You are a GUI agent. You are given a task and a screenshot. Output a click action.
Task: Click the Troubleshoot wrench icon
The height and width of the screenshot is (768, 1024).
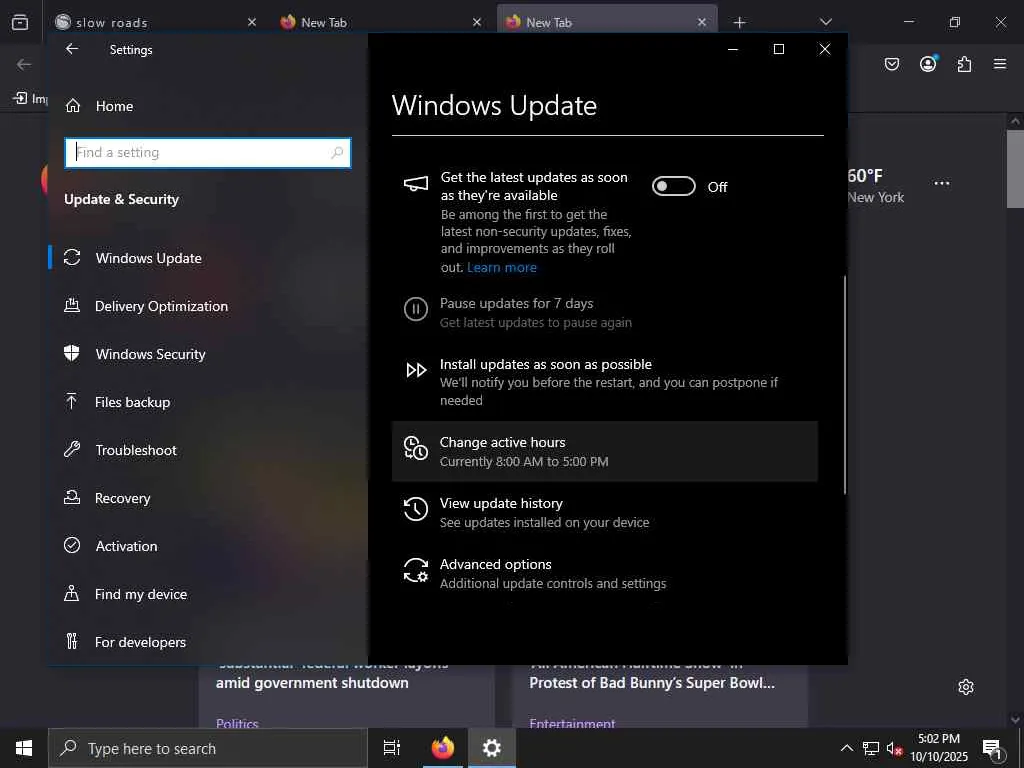72,449
